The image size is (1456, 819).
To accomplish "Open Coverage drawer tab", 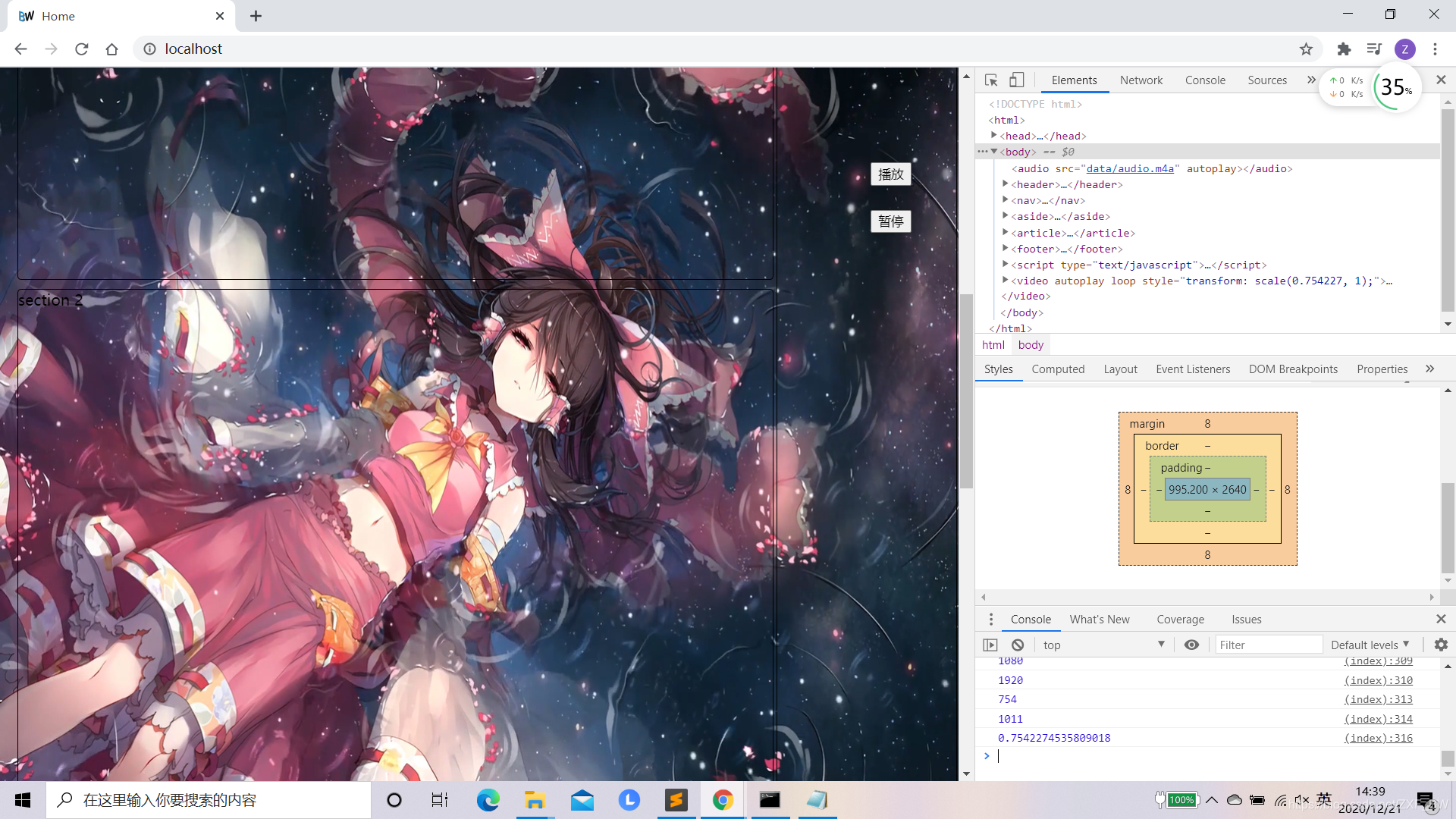I will coord(1180,620).
